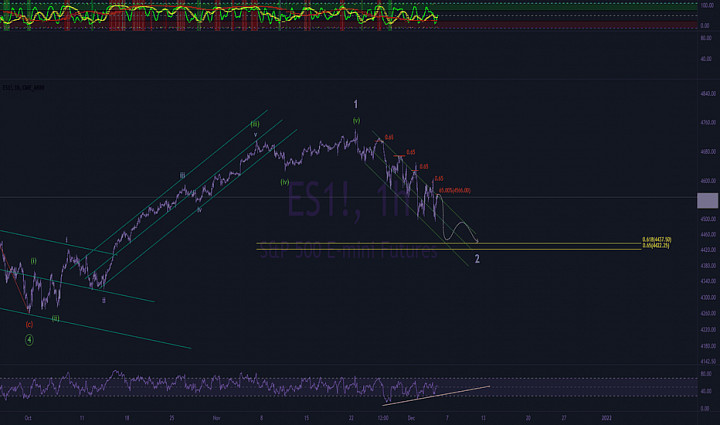Click the 4460.00 price axis label
The height and width of the screenshot is (425, 720).
[x=708, y=235]
